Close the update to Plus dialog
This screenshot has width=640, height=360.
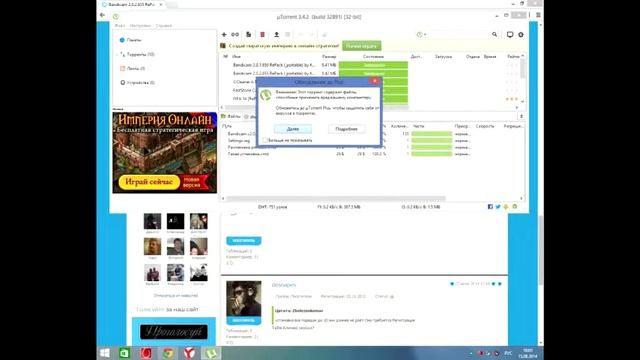click(375, 81)
